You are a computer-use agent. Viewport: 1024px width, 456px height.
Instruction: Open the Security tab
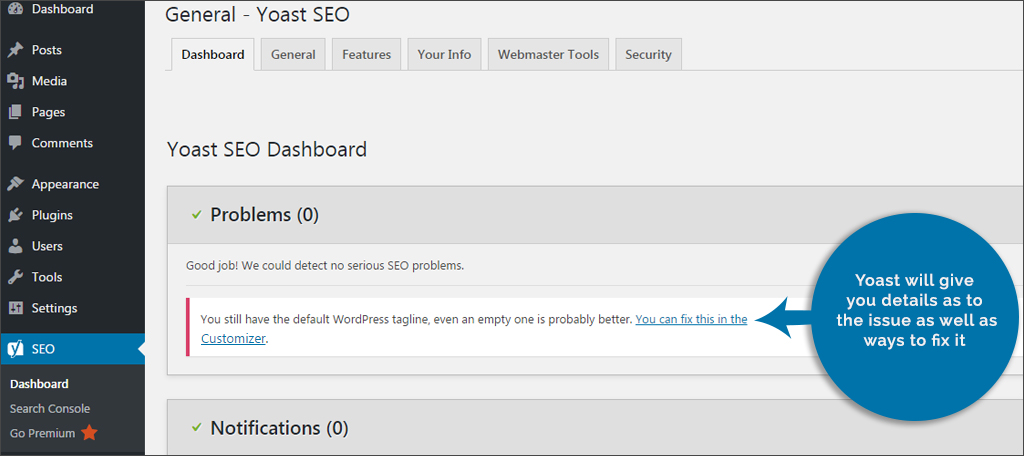point(648,55)
